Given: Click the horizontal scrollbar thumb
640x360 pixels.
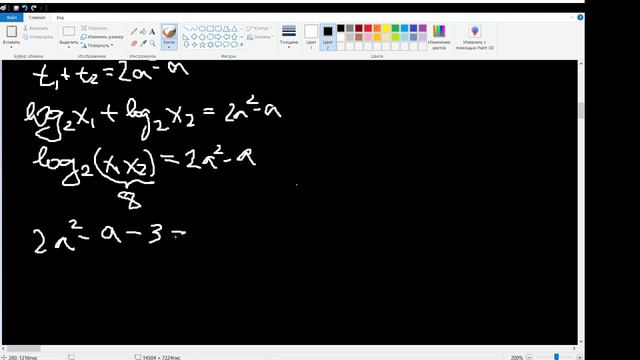Looking at the screenshot, I should pyautogui.click(x=24, y=349).
